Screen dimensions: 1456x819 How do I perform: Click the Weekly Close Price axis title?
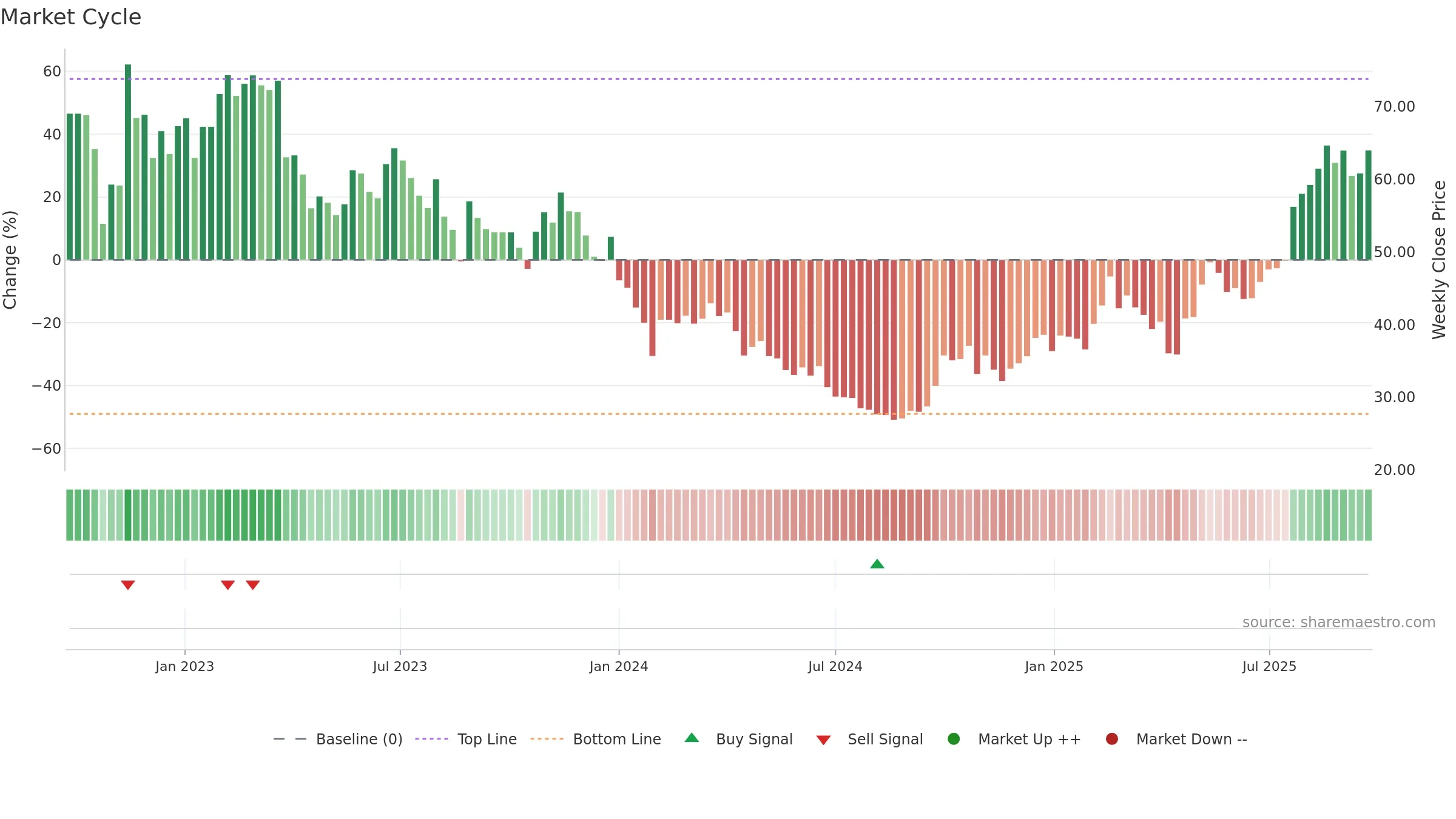pyautogui.click(x=1439, y=260)
